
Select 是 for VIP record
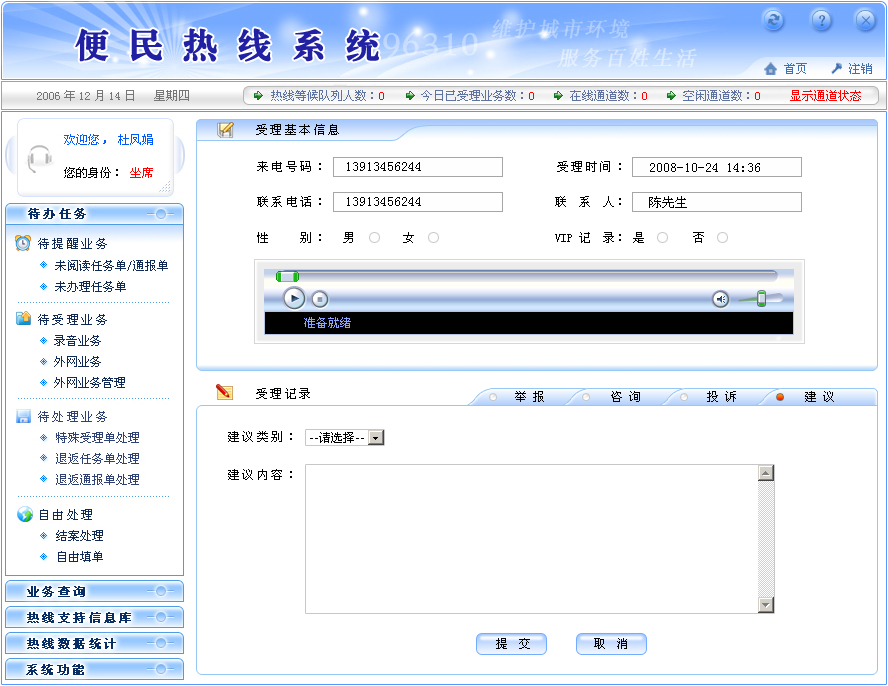coord(662,238)
